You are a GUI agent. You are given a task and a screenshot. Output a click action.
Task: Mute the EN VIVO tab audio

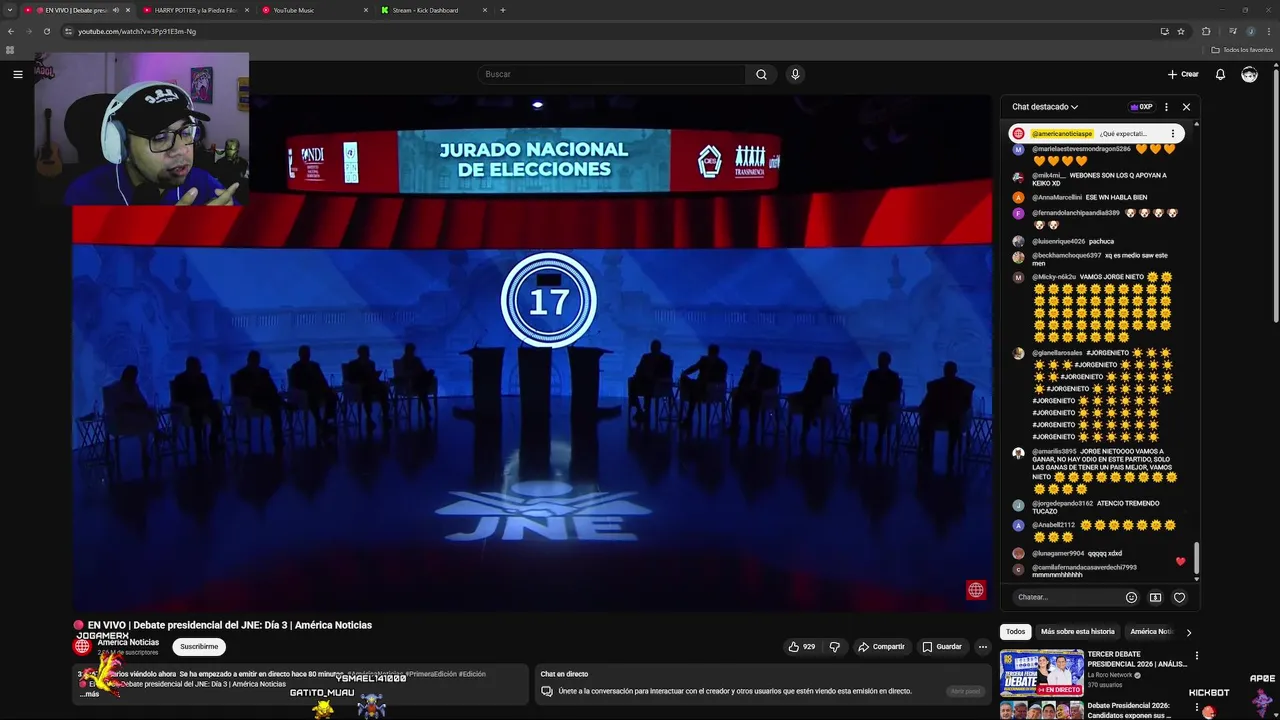pos(115,10)
